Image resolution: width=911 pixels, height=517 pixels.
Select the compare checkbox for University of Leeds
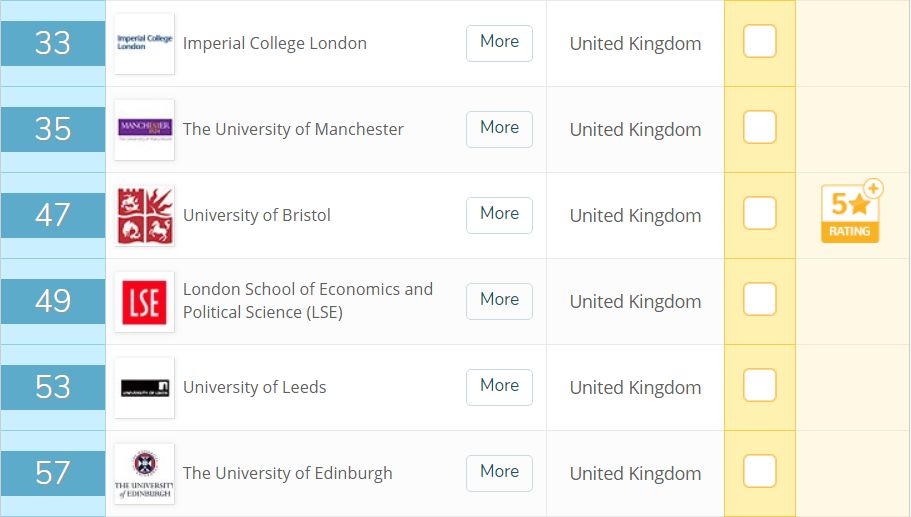759,385
